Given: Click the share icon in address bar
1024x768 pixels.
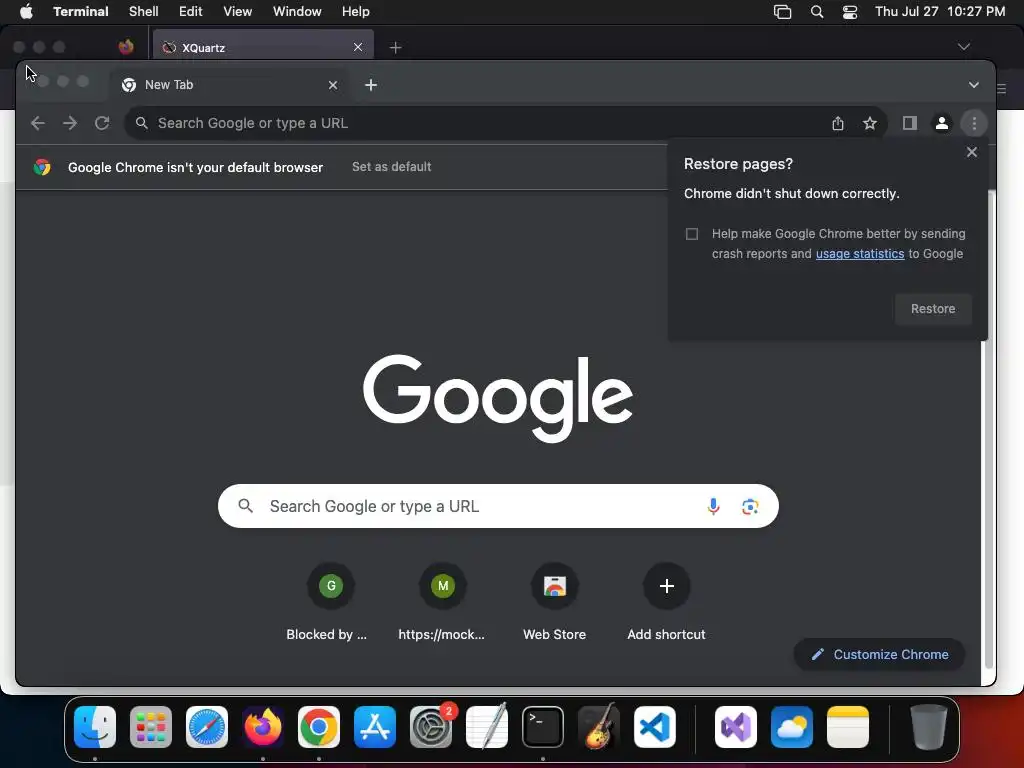Looking at the screenshot, I should (x=838, y=123).
